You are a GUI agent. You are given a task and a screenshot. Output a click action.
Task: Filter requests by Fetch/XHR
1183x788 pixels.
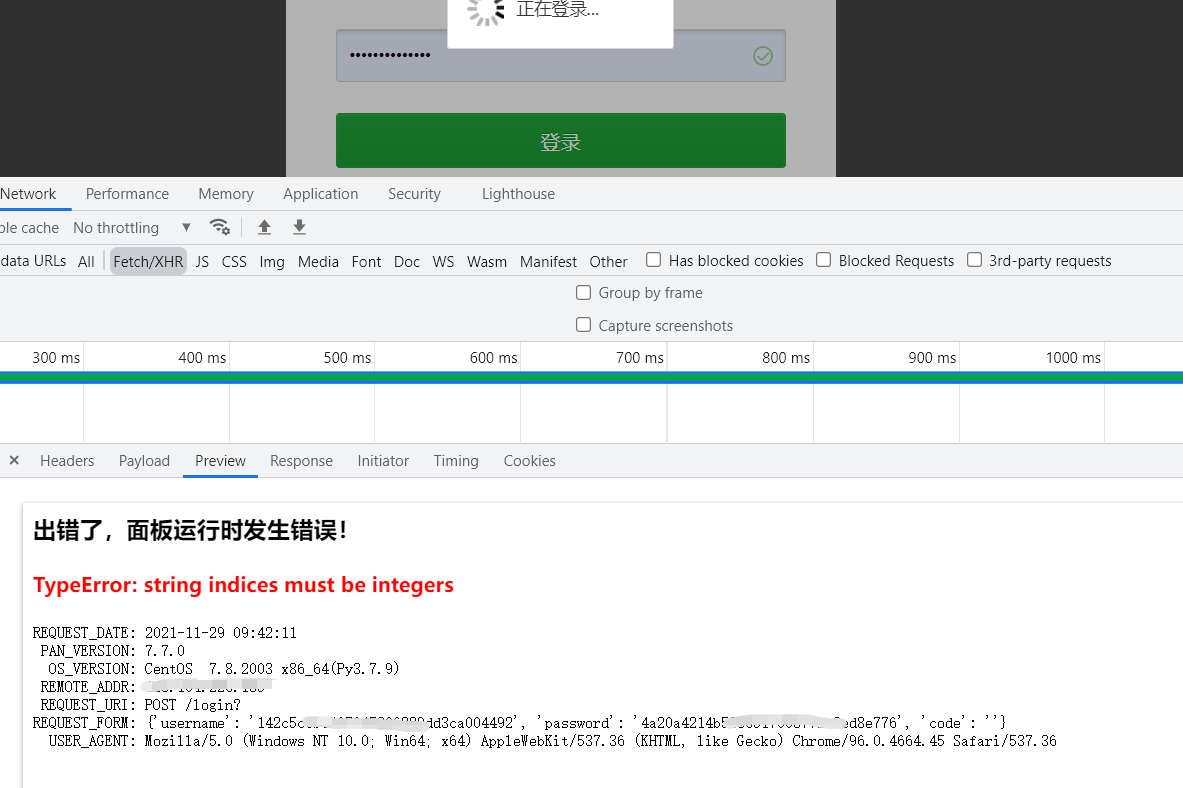click(148, 261)
